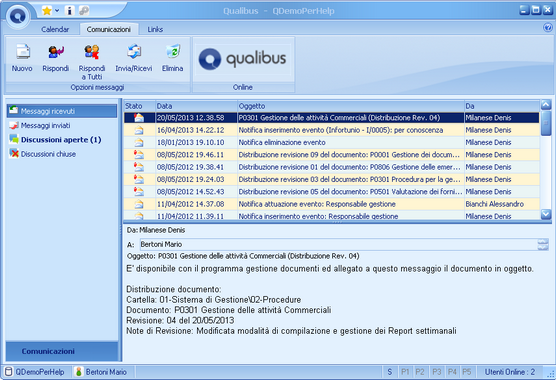This screenshot has height=380, width=556.
Task: Open the Links tab
Action: (x=155, y=29)
